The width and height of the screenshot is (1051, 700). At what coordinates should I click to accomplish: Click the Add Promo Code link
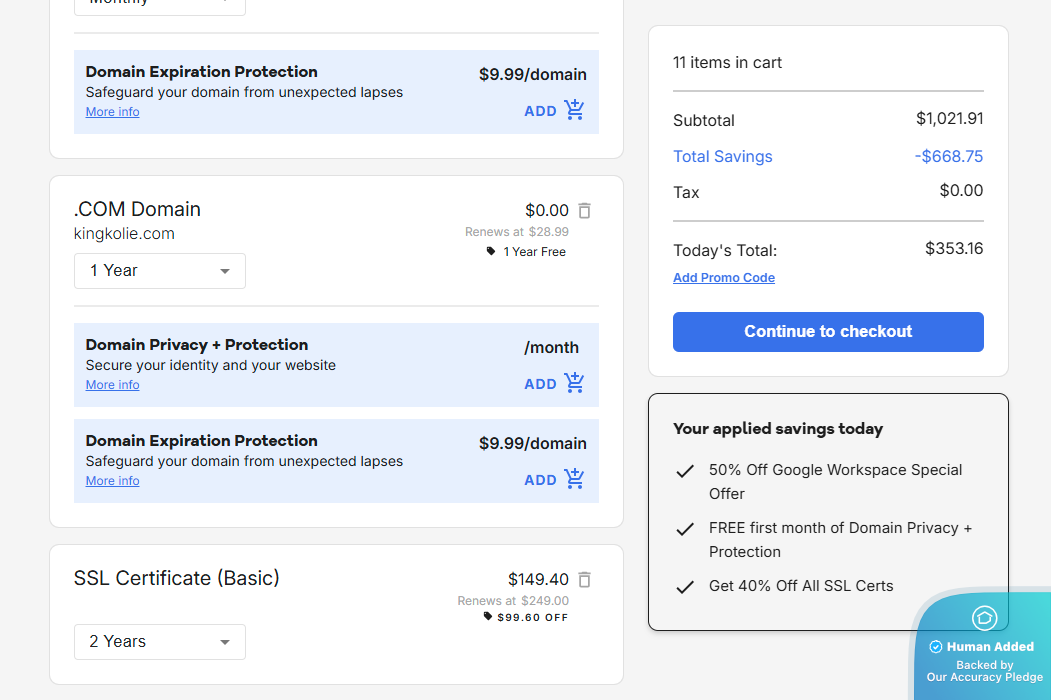pyautogui.click(x=724, y=278)
